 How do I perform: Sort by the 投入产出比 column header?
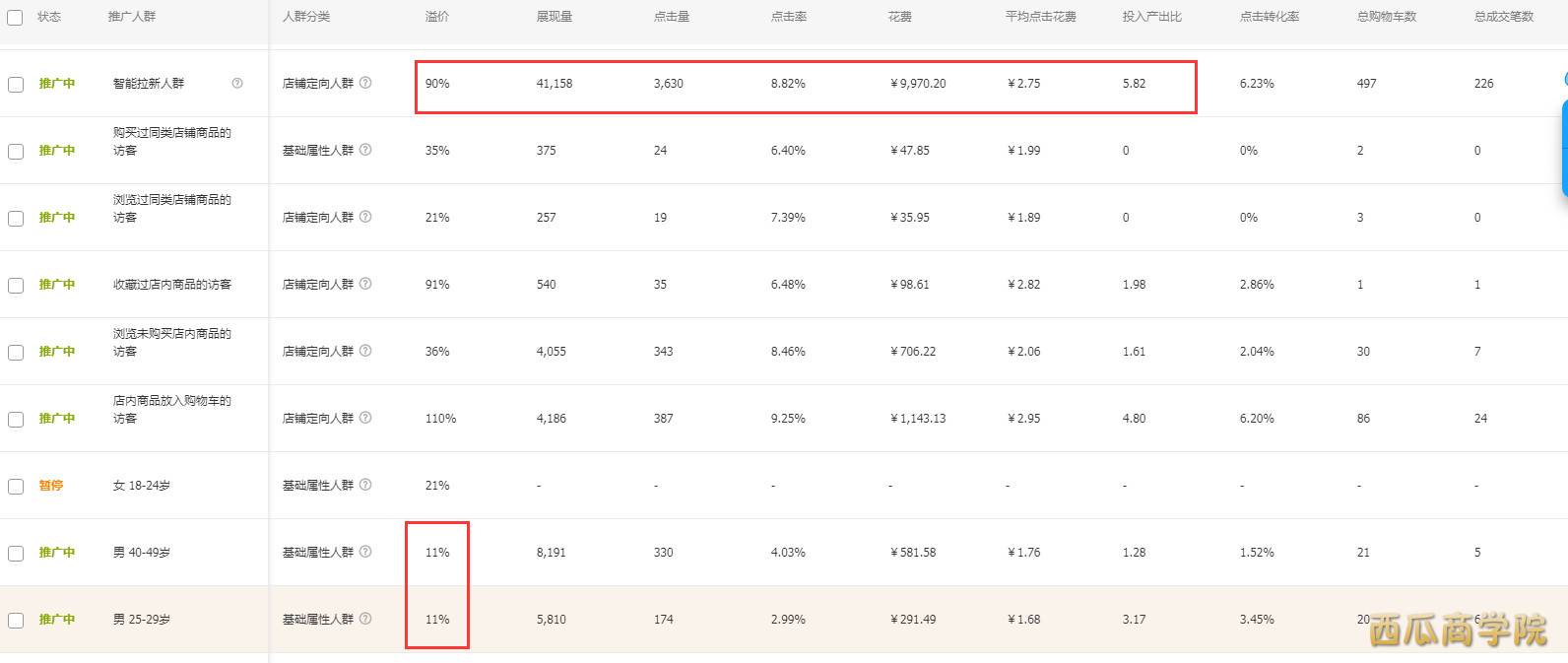click(1152, 17)
